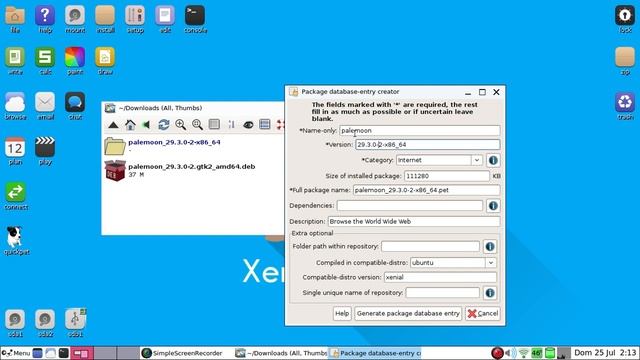Select palemoon_29.3.0-2.gtk2_amd64.deb file
The width and height of the screenshot is (640, 360).
coord(180,170)
